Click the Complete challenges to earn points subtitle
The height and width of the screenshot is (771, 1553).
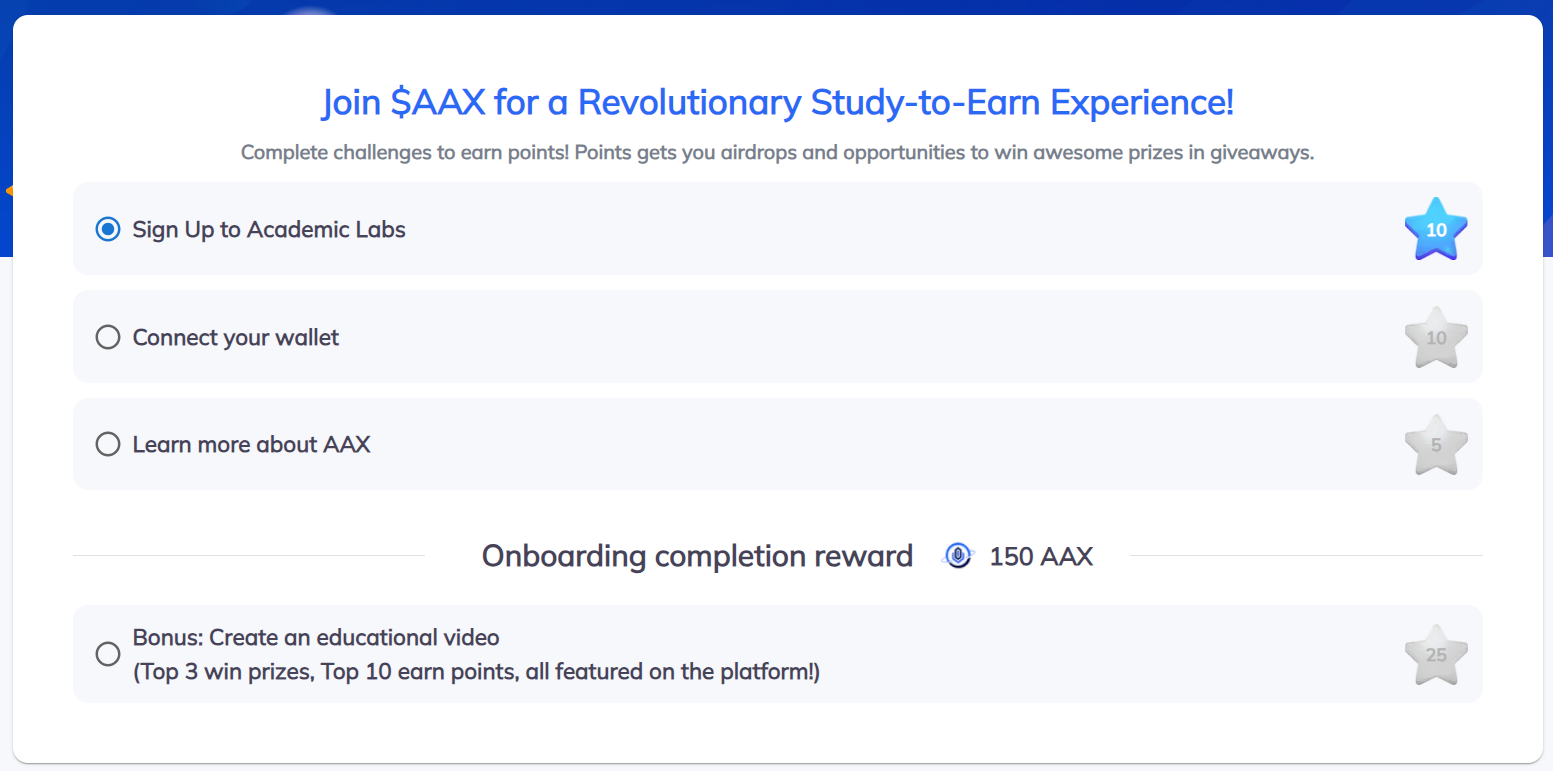pos(777,153)
